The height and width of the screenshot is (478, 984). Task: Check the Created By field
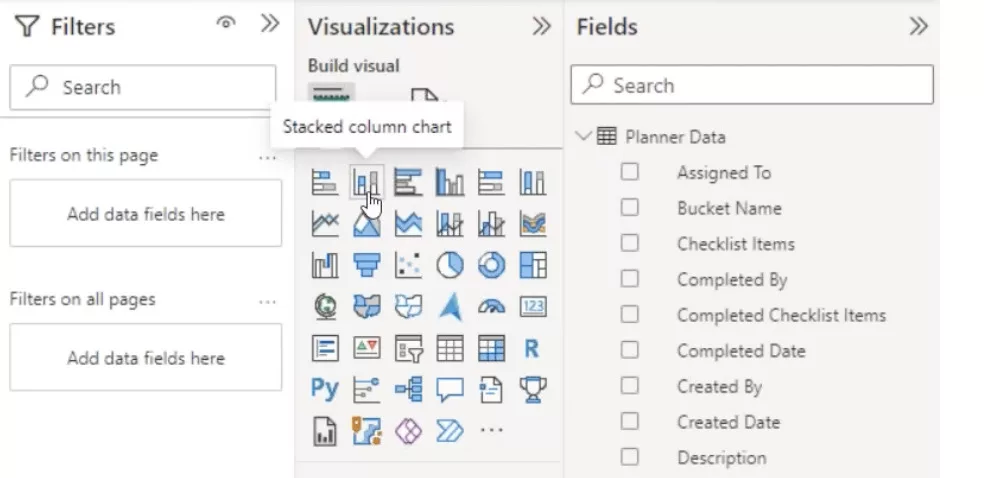629,385
